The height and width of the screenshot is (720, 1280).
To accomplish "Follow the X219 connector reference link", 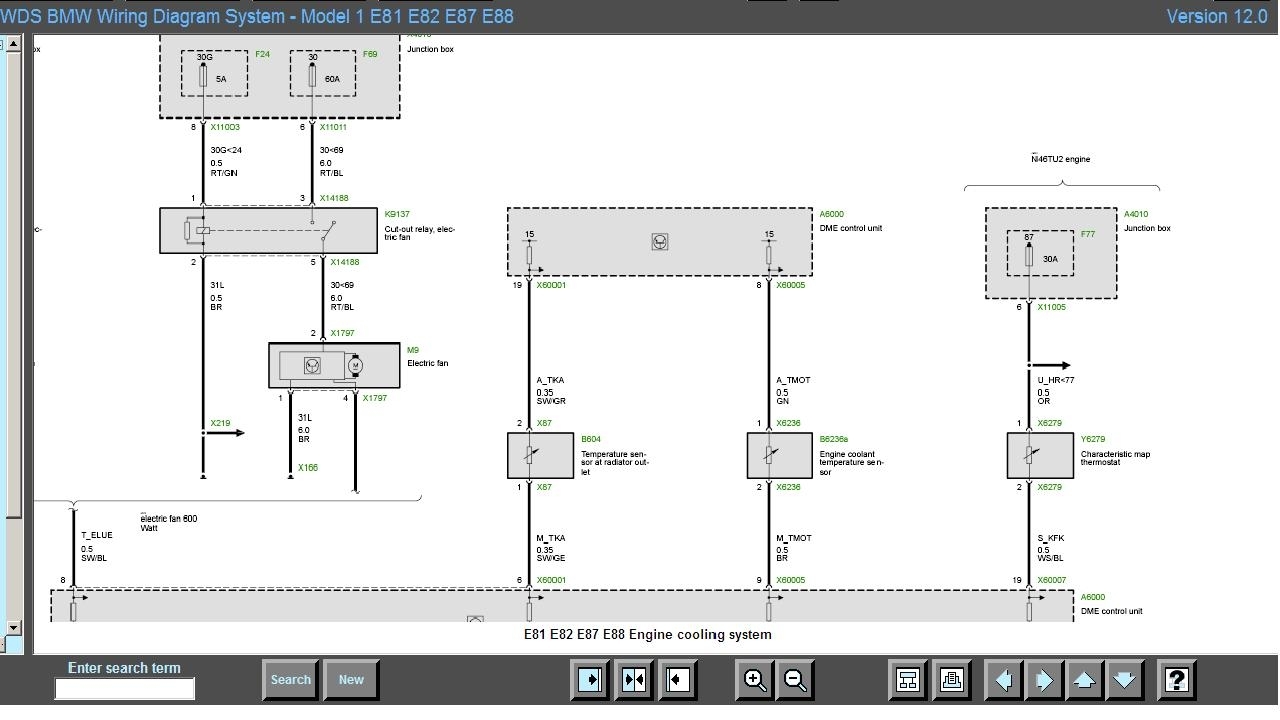I will [x=220, y=423].
